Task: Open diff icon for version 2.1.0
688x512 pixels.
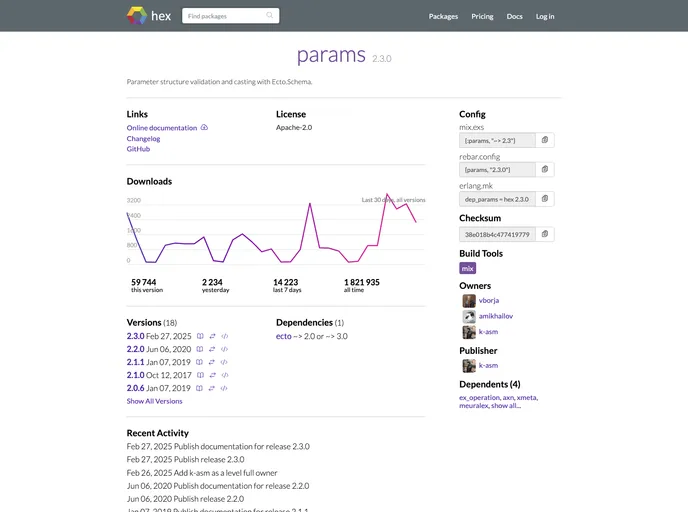Action: tap(213, 375)
